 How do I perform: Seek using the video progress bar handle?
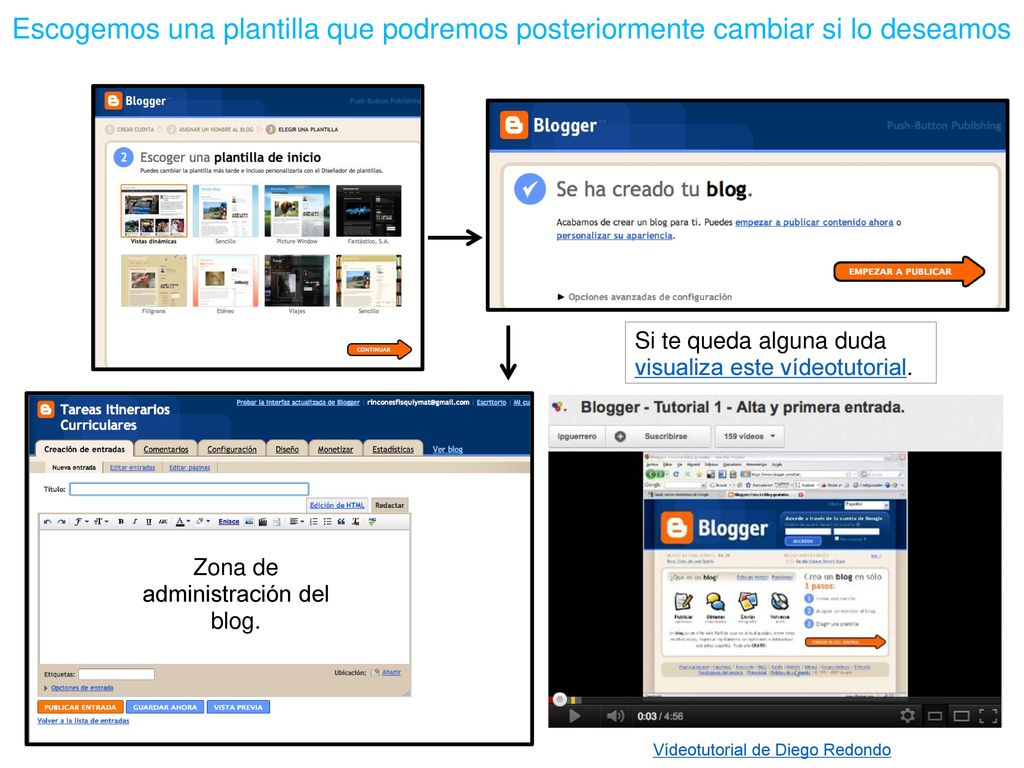[x=560, y=699]
